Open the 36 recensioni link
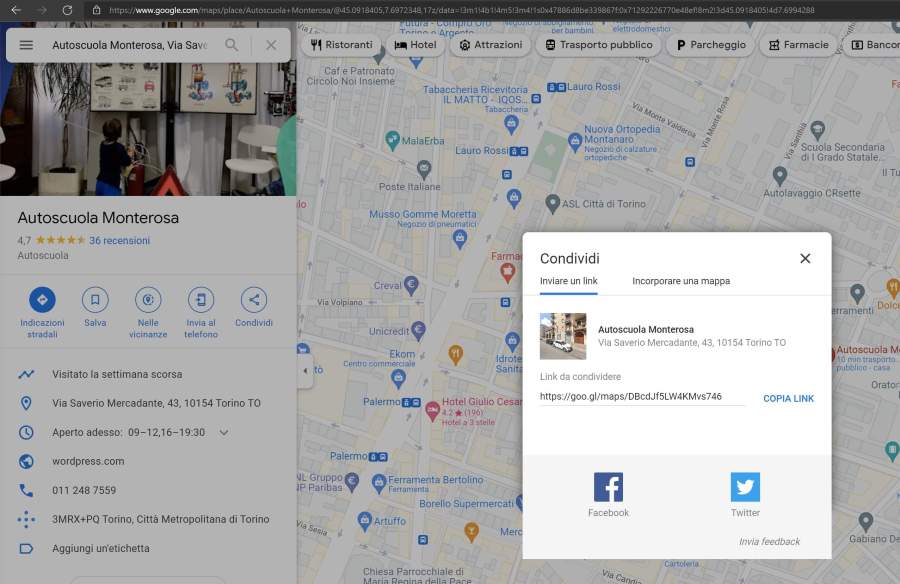This screenshot has height=584, width=900. (x=119, y=240)
